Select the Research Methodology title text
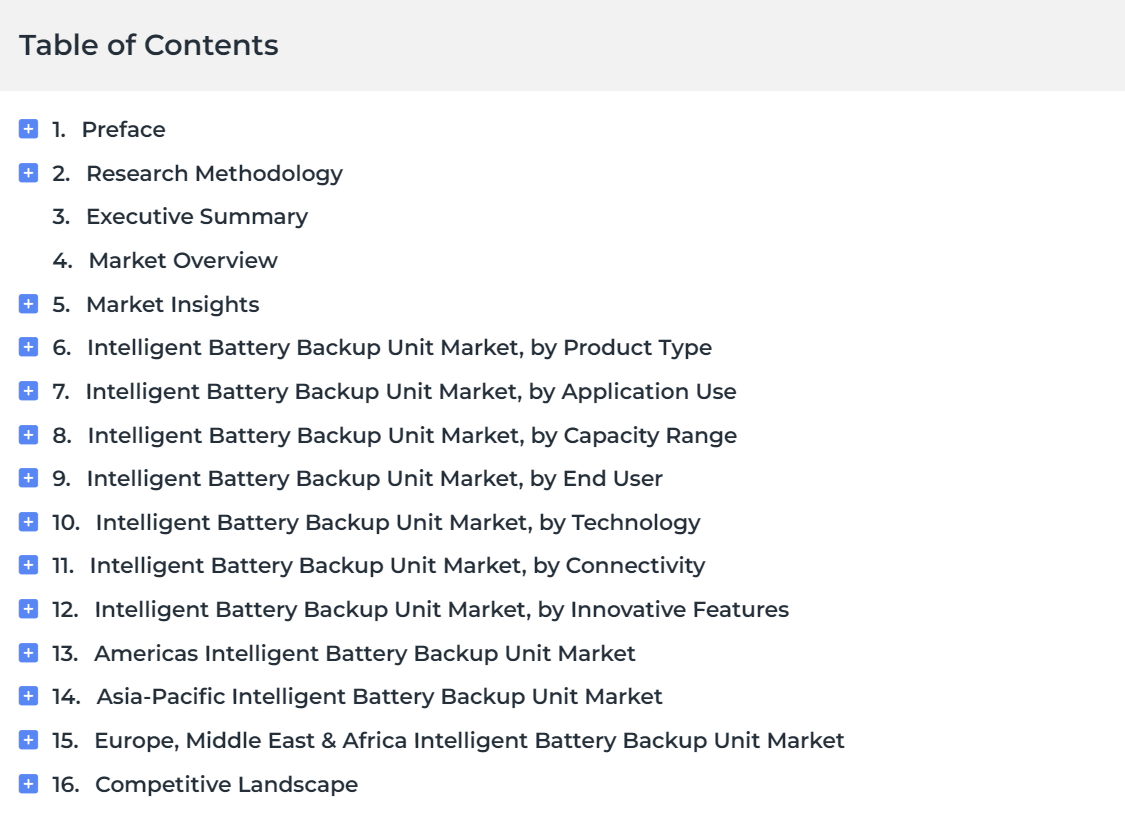Viewport: 1125px width, 814px height. [215, 174]
